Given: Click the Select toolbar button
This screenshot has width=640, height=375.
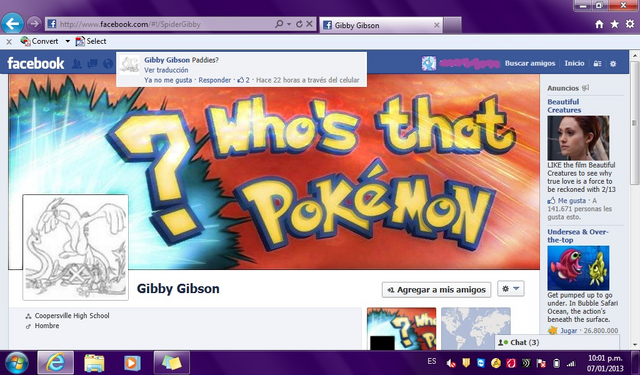Looking at the screenshot, I should tap(91, 41).
